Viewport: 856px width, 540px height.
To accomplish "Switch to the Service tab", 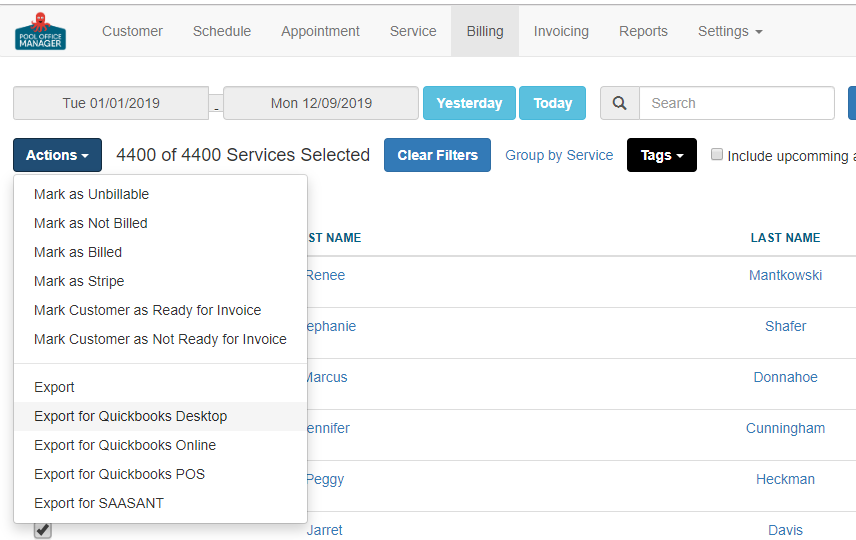I will [413, 31].
